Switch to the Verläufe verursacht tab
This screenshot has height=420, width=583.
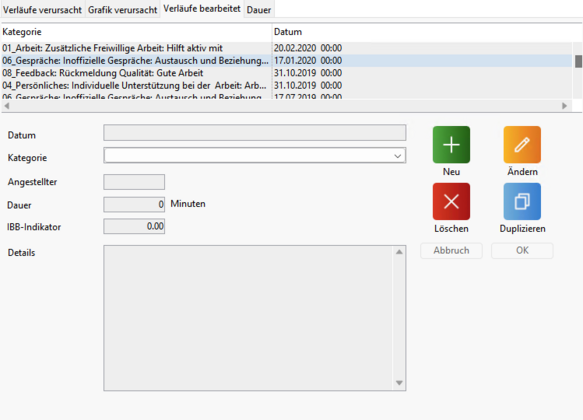coord(42,10)
